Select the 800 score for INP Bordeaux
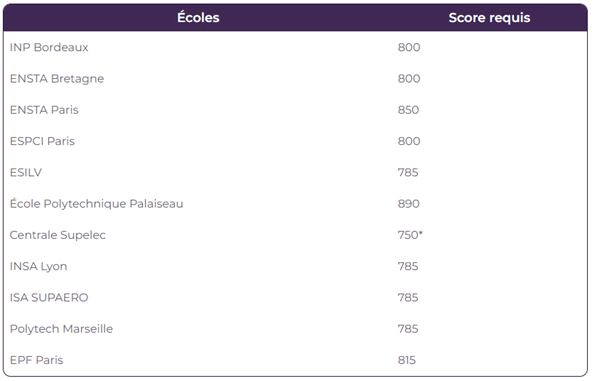Screen dimensions: 602x381 tap(409, 47)
